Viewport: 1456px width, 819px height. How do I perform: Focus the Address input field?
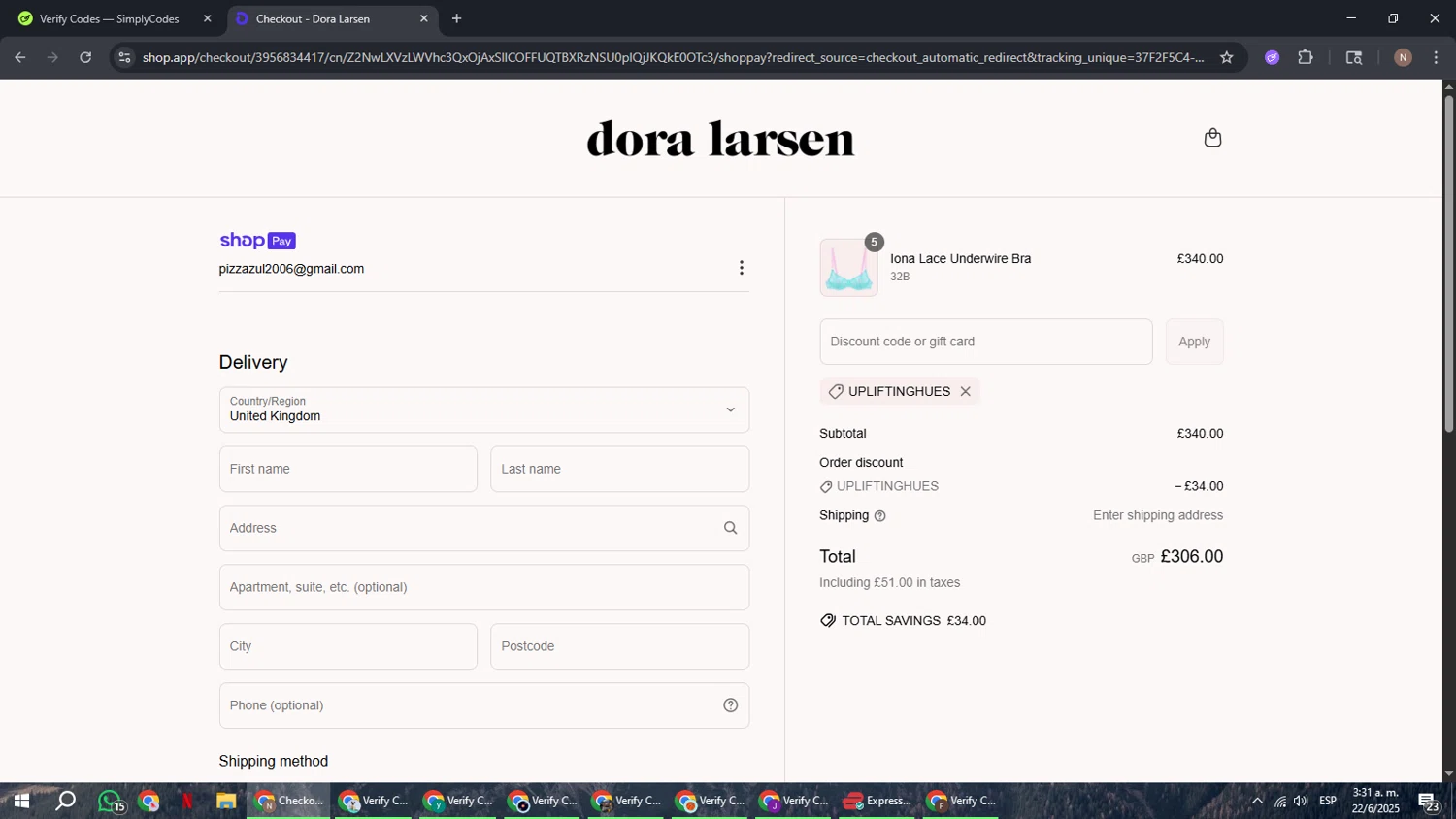(484, 528)
